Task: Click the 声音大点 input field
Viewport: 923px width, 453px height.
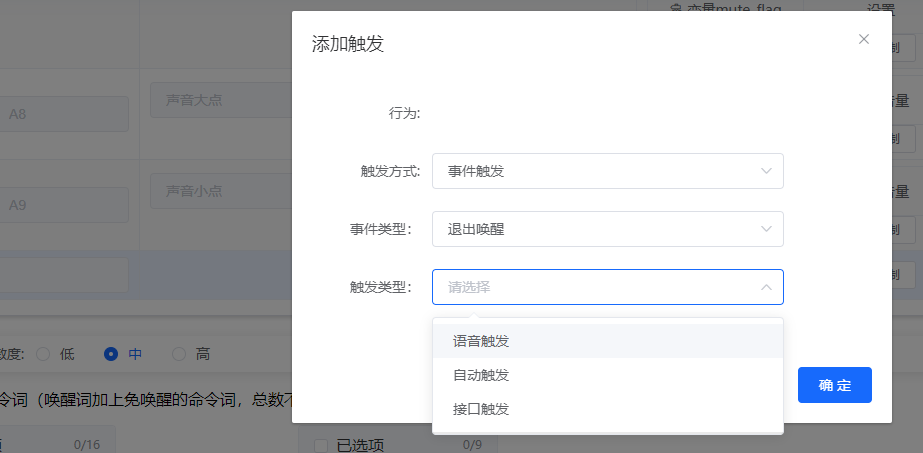Action: [x=221, y=100]
